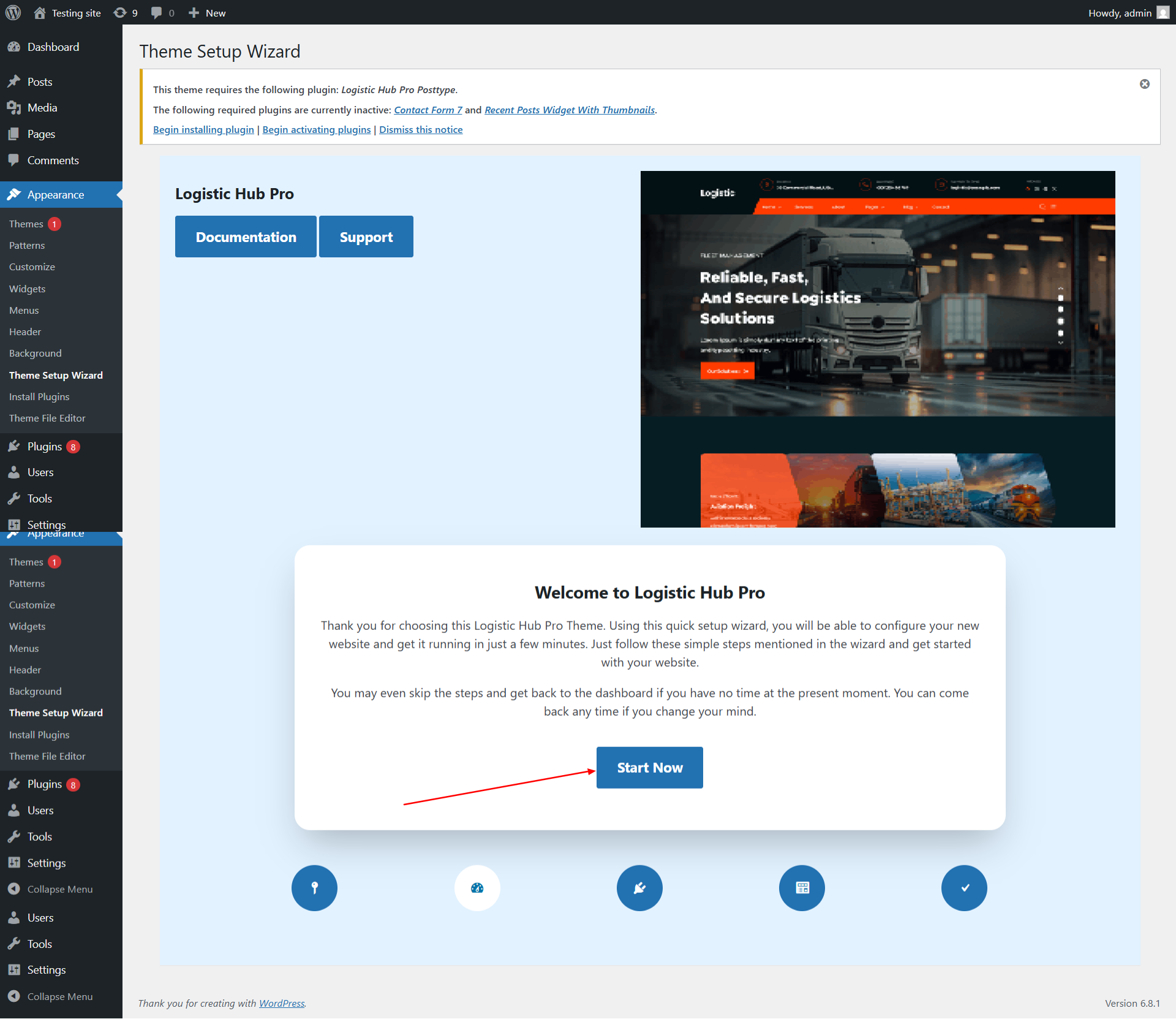Screen dimensions: 1176x1019
Task: Open the WordPress logo menu
Action: (13, 12)
